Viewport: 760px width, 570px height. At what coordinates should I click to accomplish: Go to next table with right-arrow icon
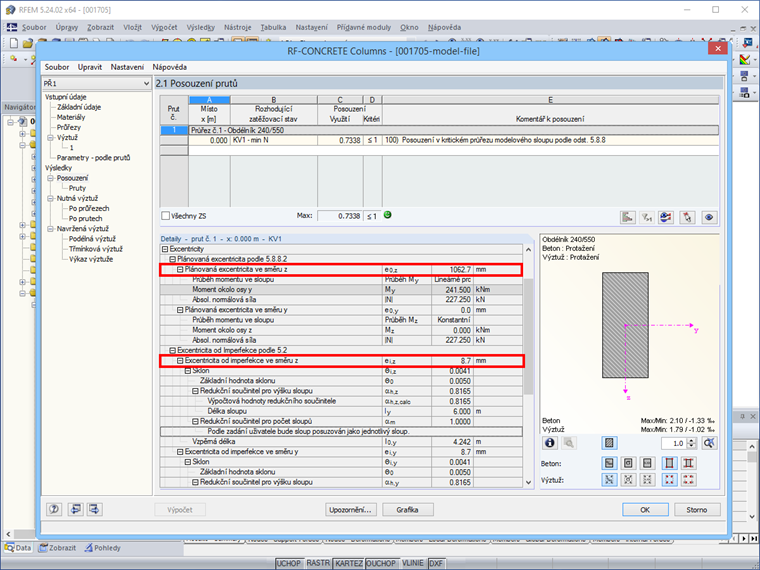click(x=94, y=509)
